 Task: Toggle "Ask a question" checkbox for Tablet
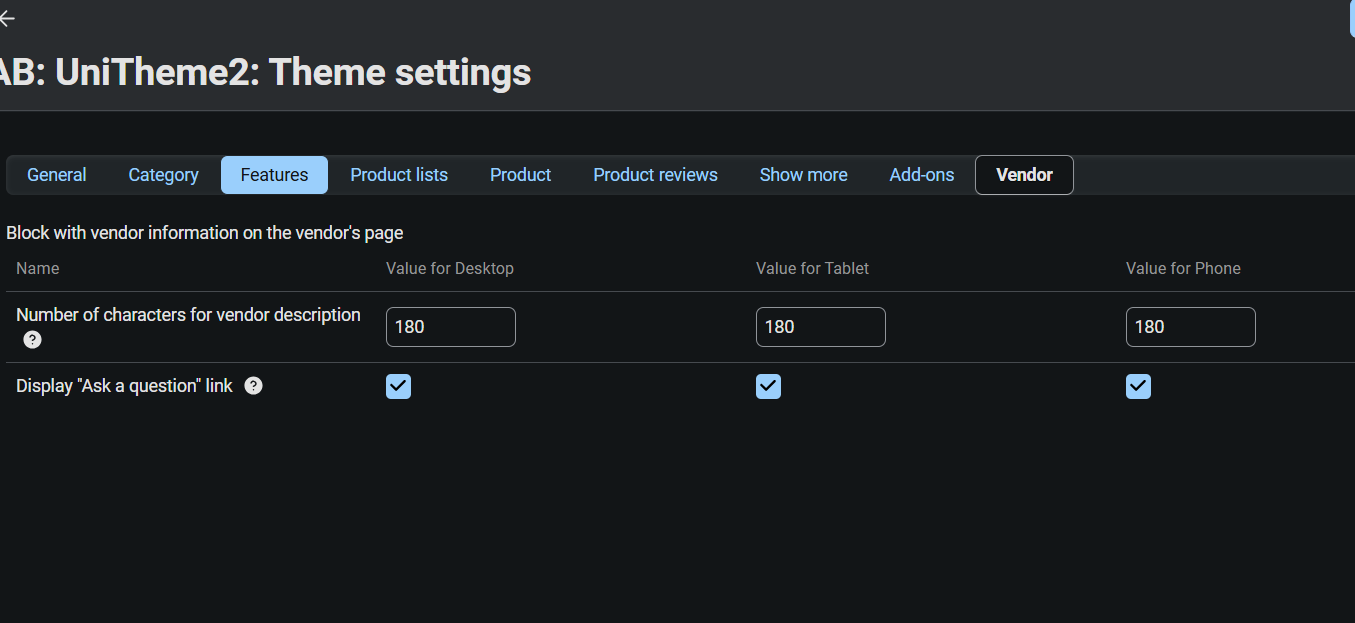tap(768, 386)
